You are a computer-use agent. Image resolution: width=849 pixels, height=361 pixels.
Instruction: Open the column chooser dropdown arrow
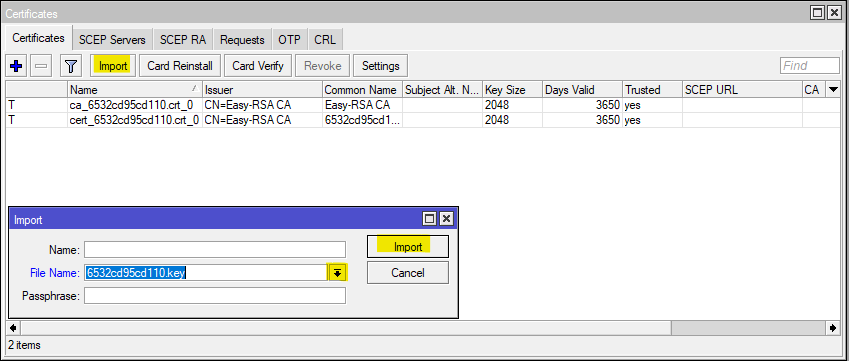833,89
